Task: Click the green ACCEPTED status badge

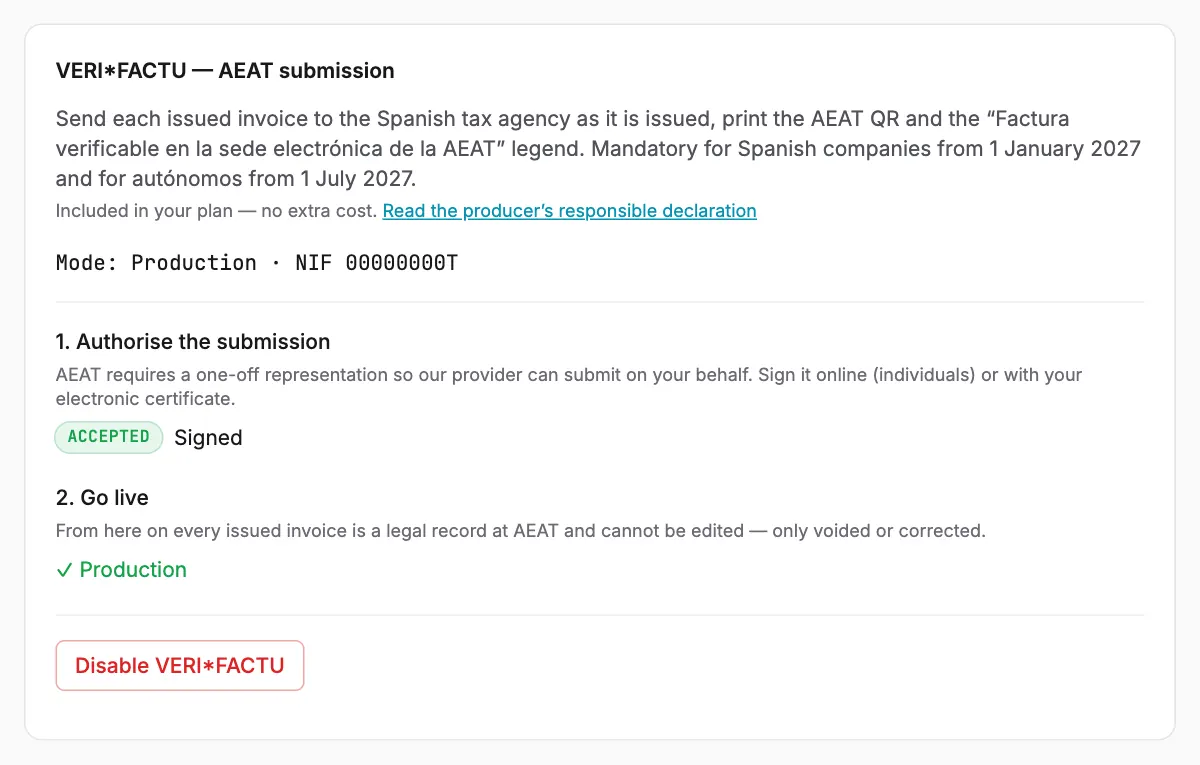Action: click(x=109, y=437)
